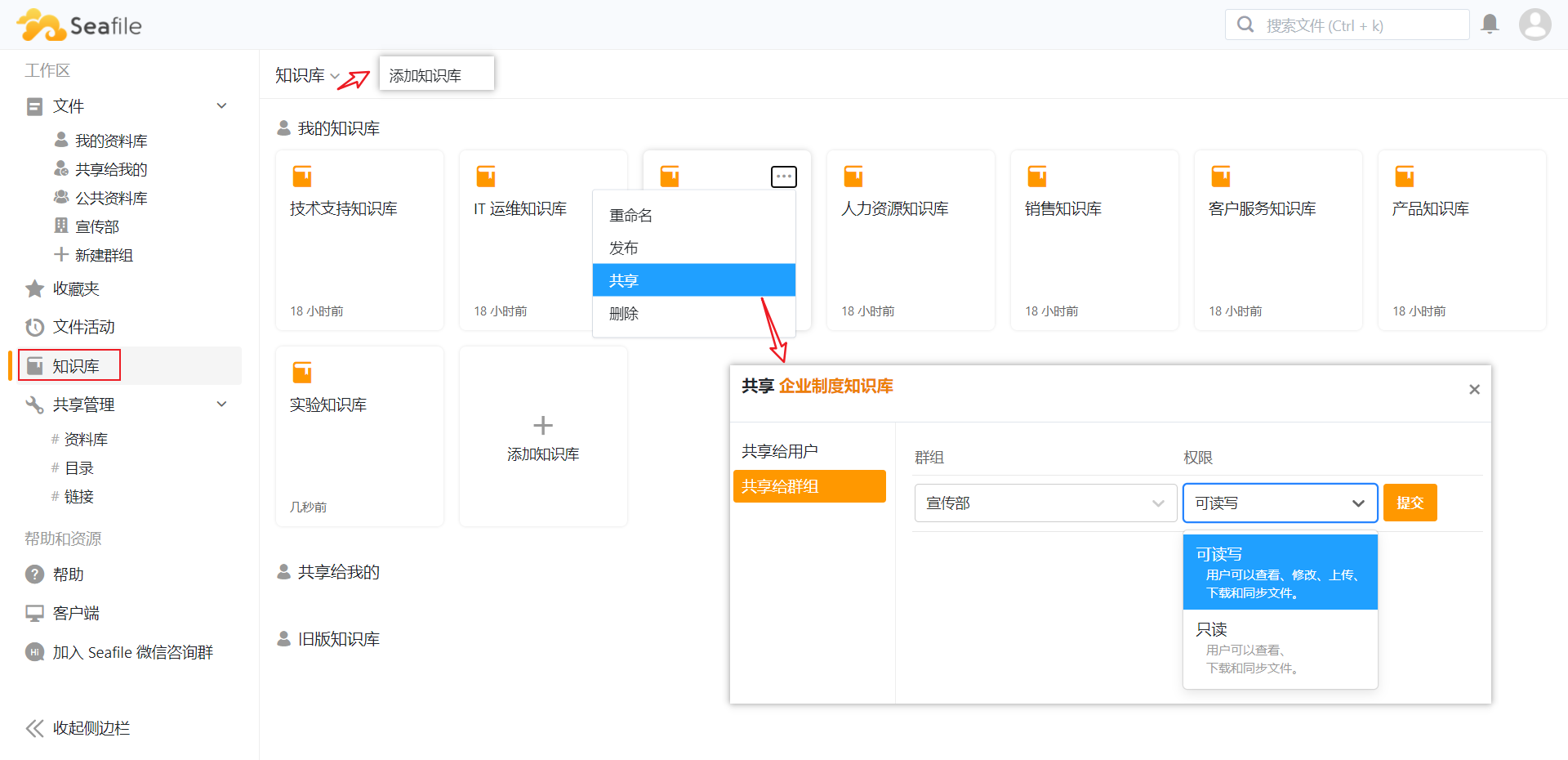1568x760 pixels.
Task: Open 我的资料库 in sidebar
Action: [111, 141]
